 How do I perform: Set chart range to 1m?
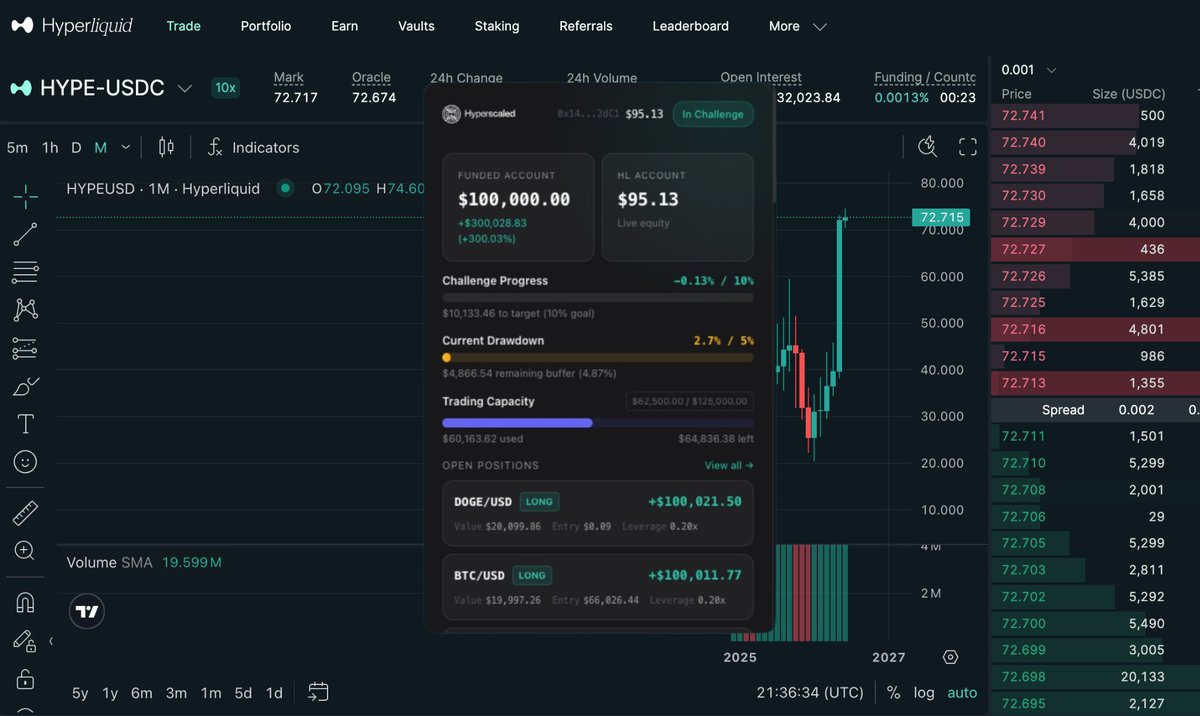click(211, 693)
